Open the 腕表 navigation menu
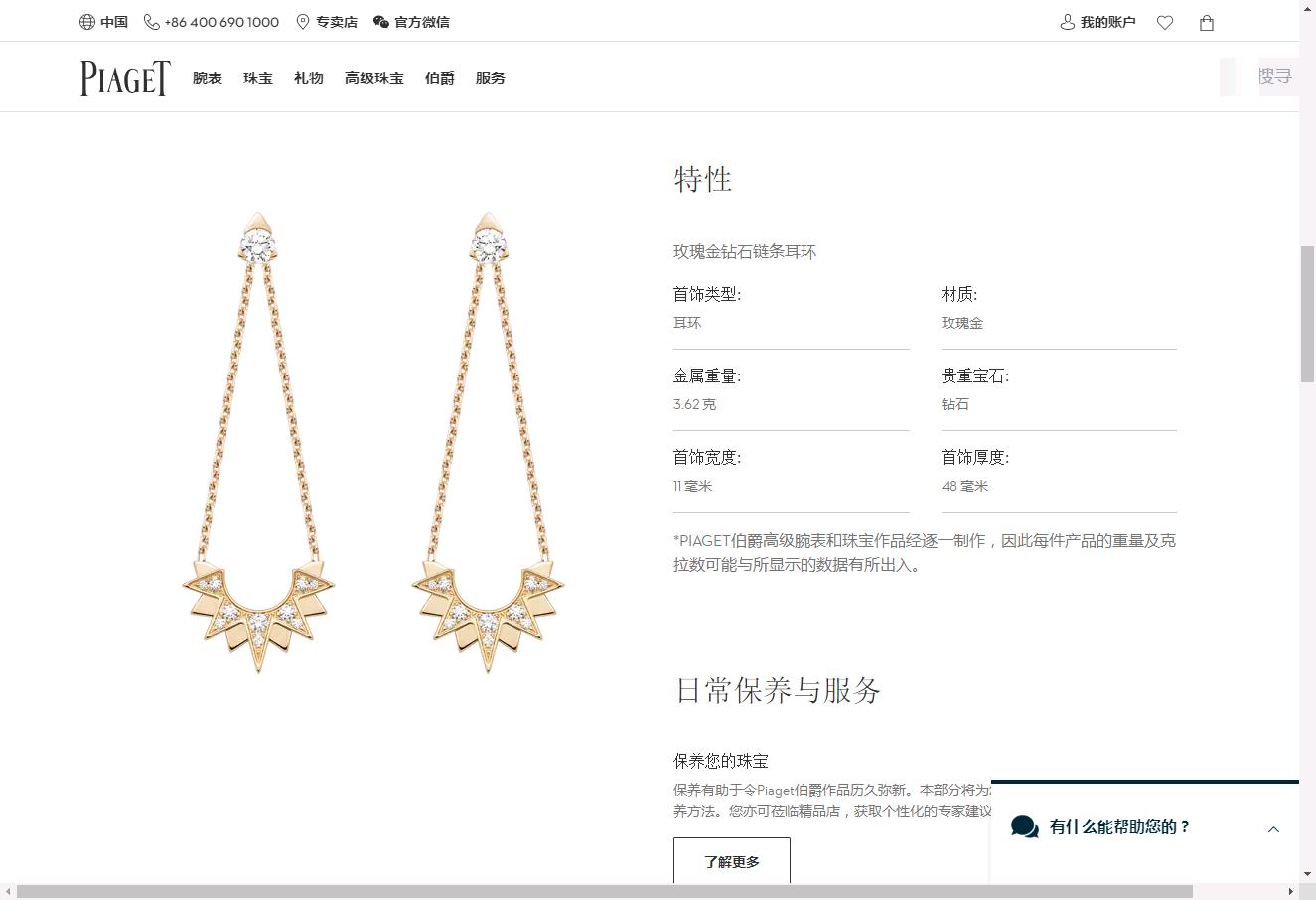The width and height of the screenshot is (1316, 900). (208, 78)
